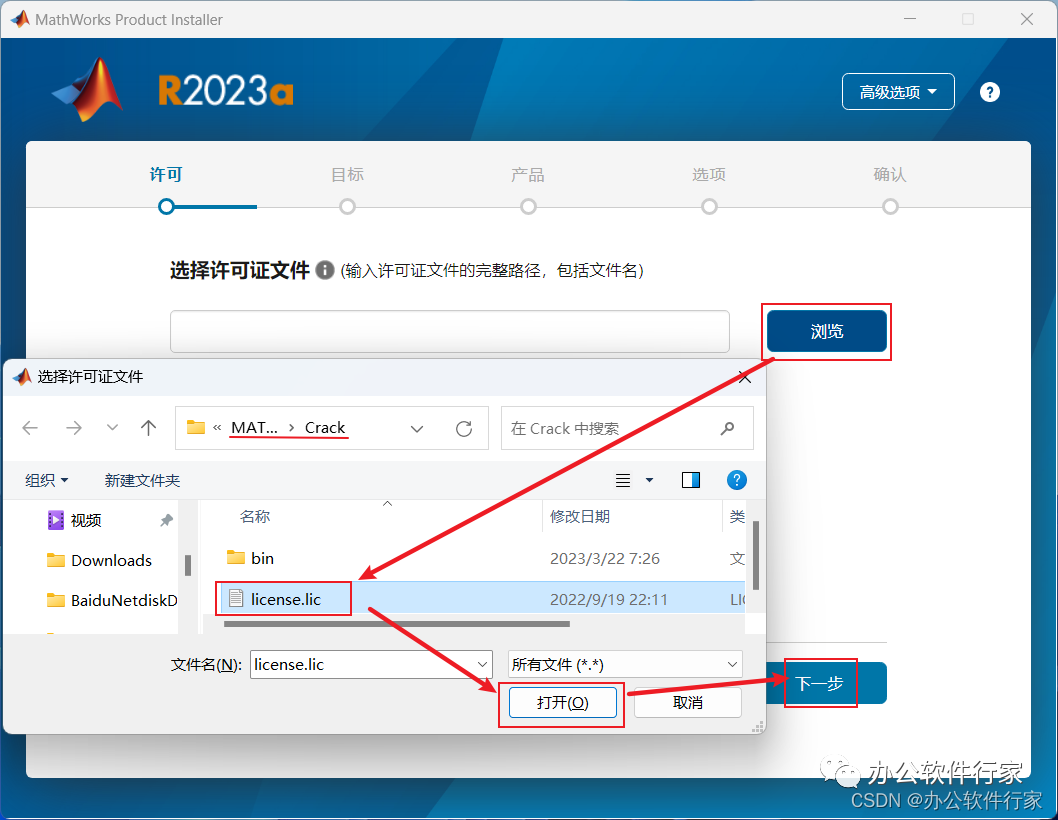The image size is (1058, 820).
Task: Toggle the preview pane icon
Action: pos(690,480)
